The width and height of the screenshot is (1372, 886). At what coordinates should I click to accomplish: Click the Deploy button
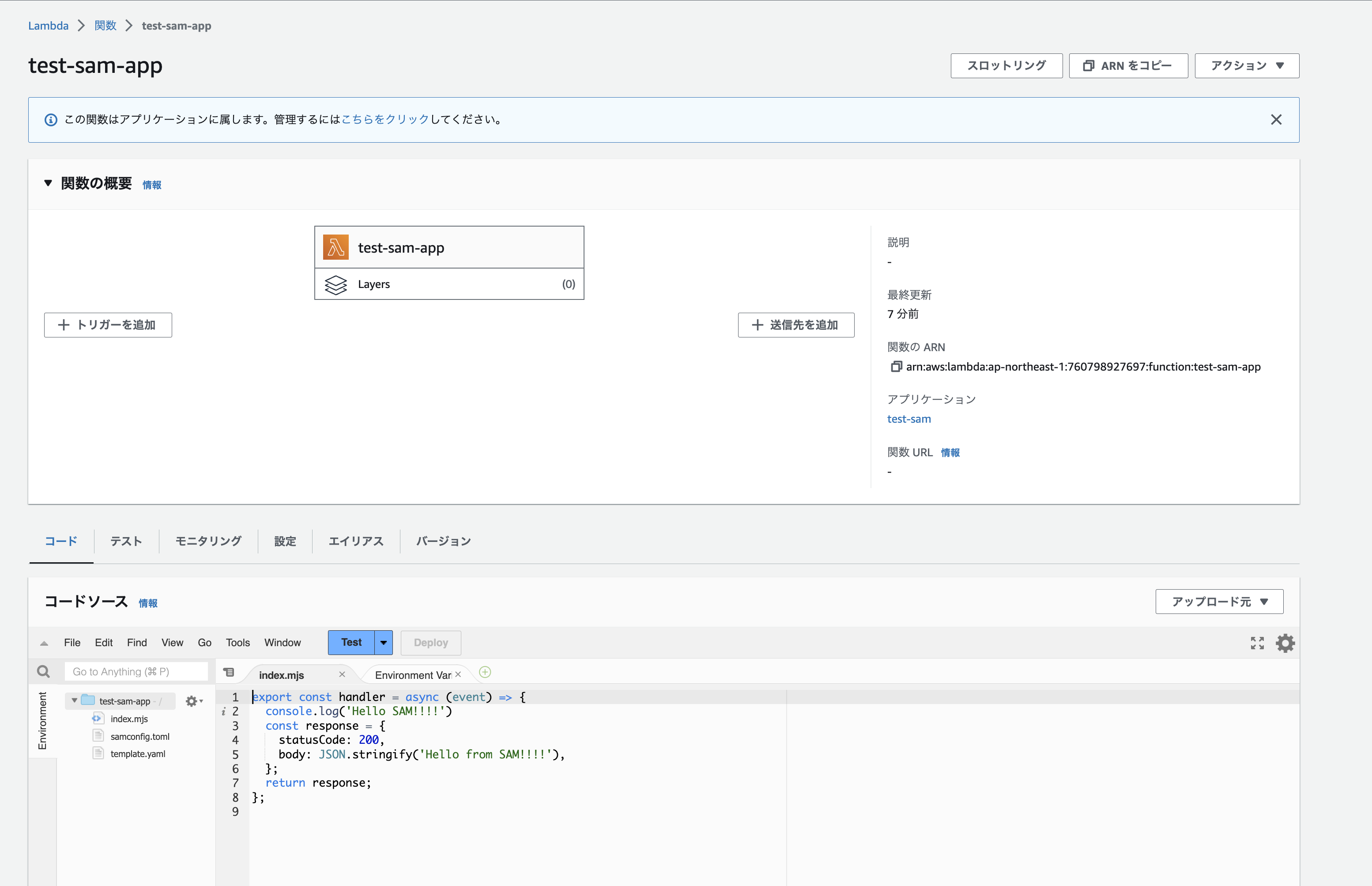click(431, 643)
